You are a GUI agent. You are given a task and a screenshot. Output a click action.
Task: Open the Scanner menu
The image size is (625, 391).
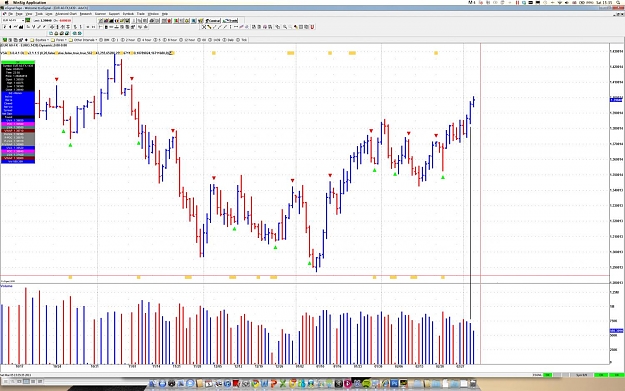point(100,14)
